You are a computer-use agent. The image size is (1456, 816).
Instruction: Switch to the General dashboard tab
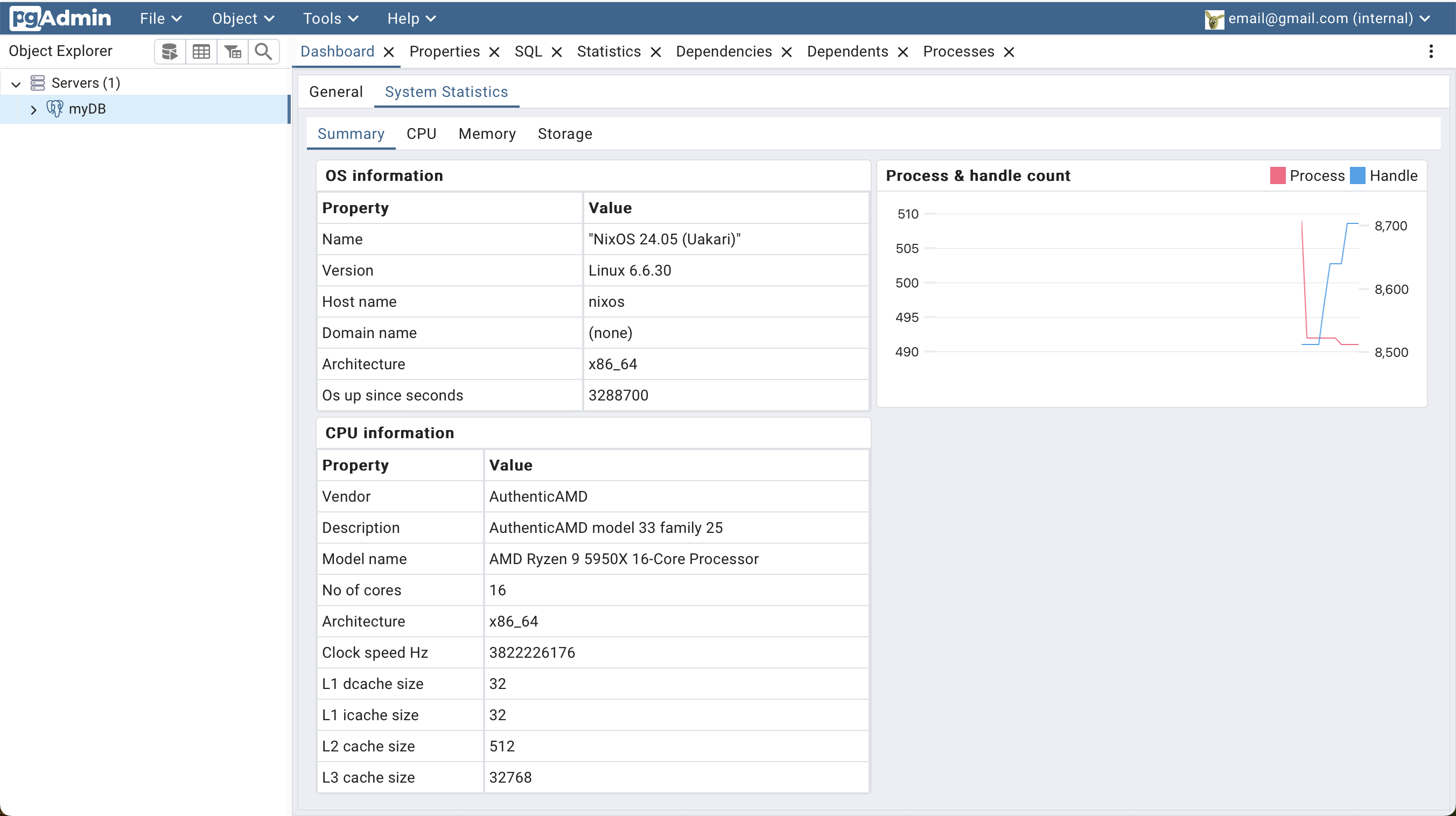(336, 92)
